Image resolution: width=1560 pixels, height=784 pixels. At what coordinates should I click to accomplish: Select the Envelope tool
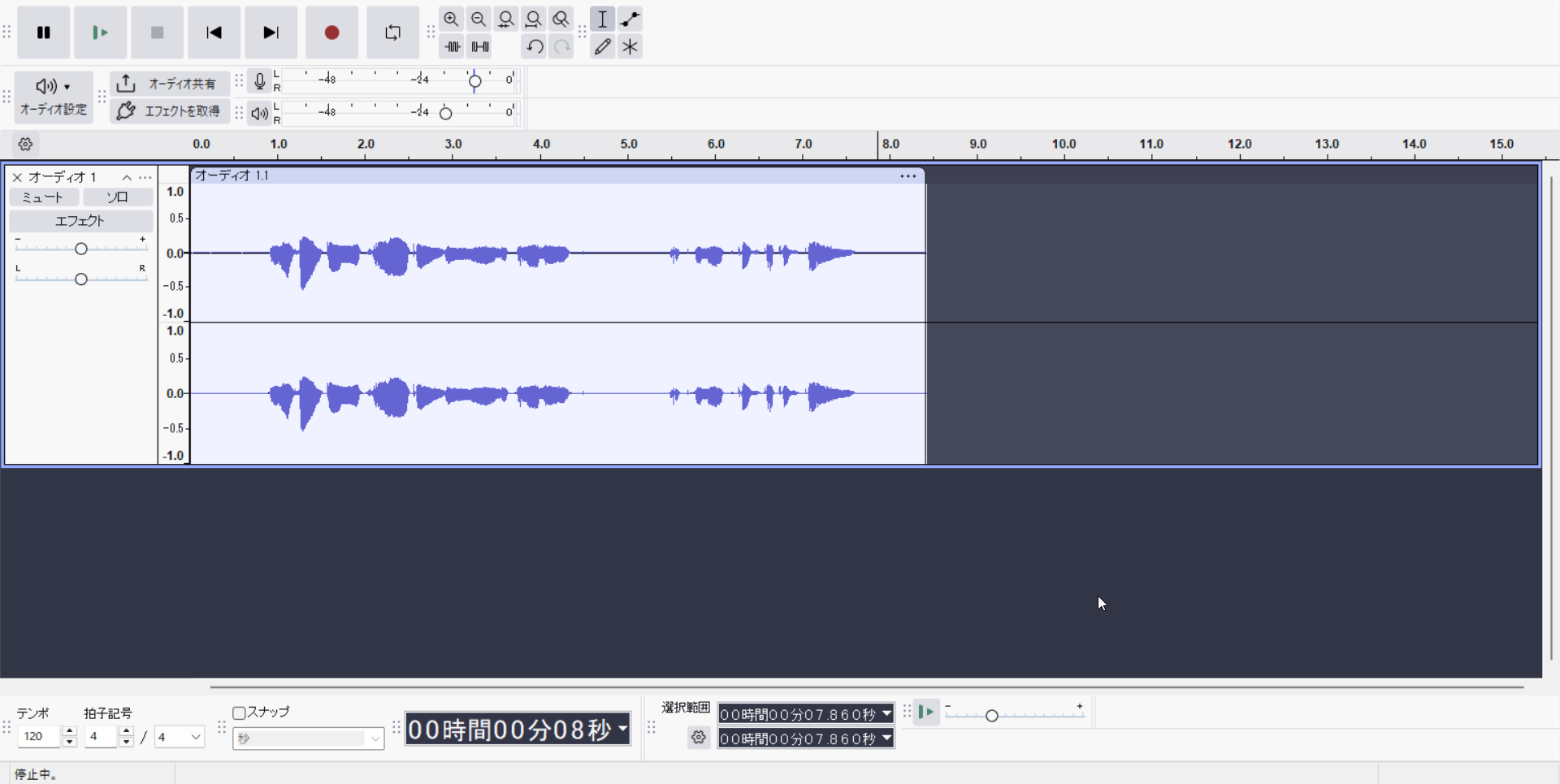pos(630,19)
